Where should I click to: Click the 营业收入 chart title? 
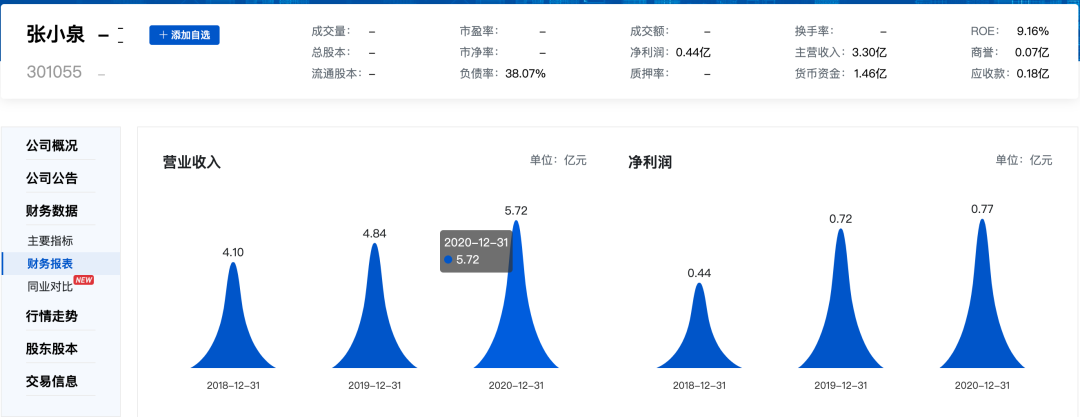[191, 163]
